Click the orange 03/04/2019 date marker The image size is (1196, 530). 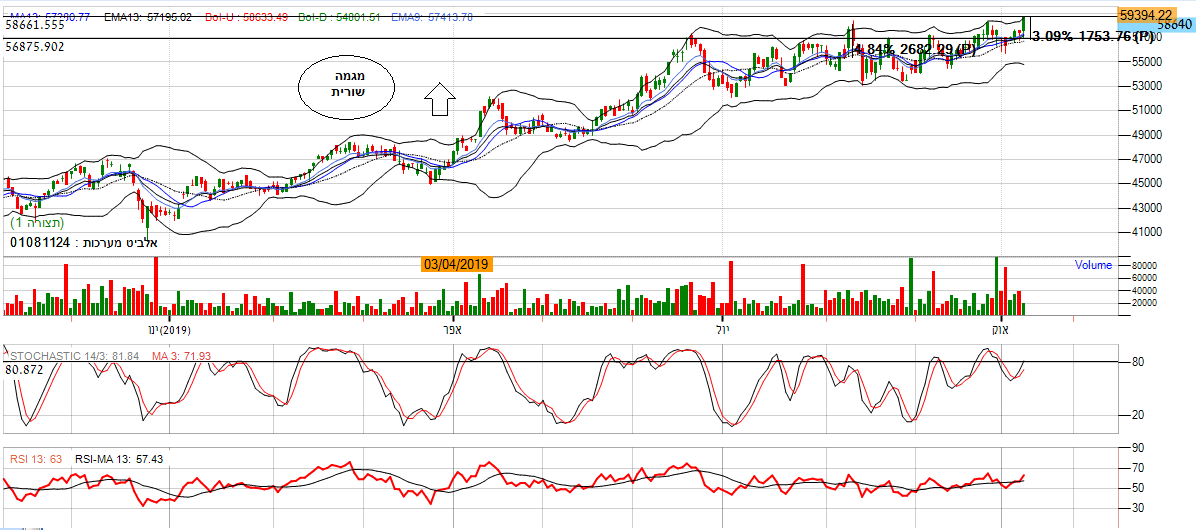(457, 265)
